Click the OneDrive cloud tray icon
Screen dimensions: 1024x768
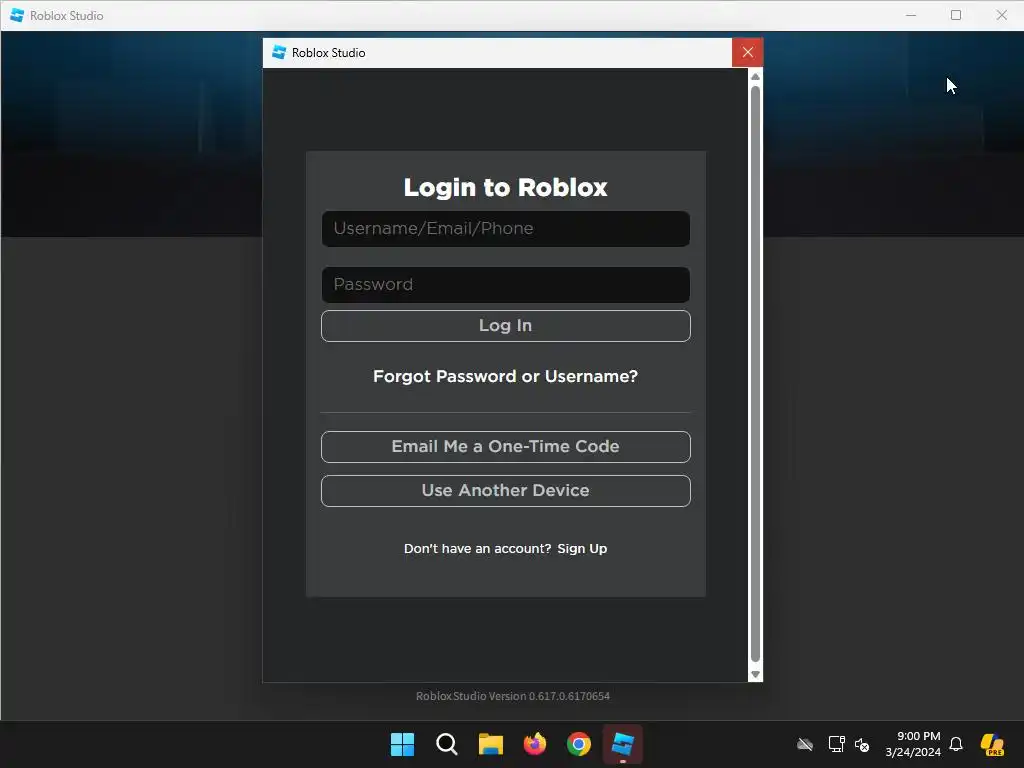click(805, 744)
